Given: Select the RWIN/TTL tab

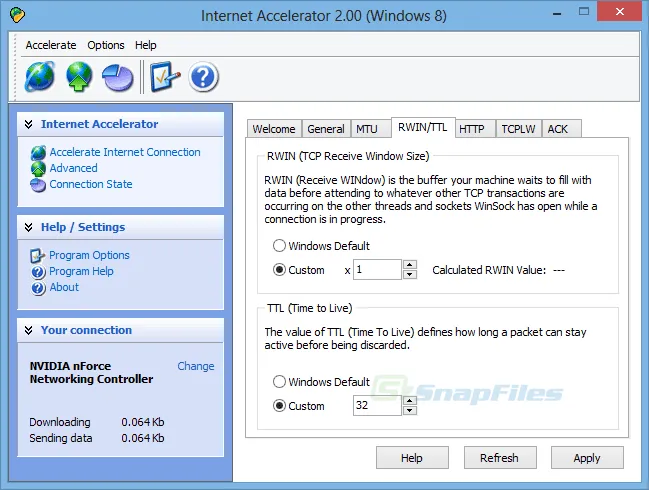Looking at the screenshot, I should 423,127.
